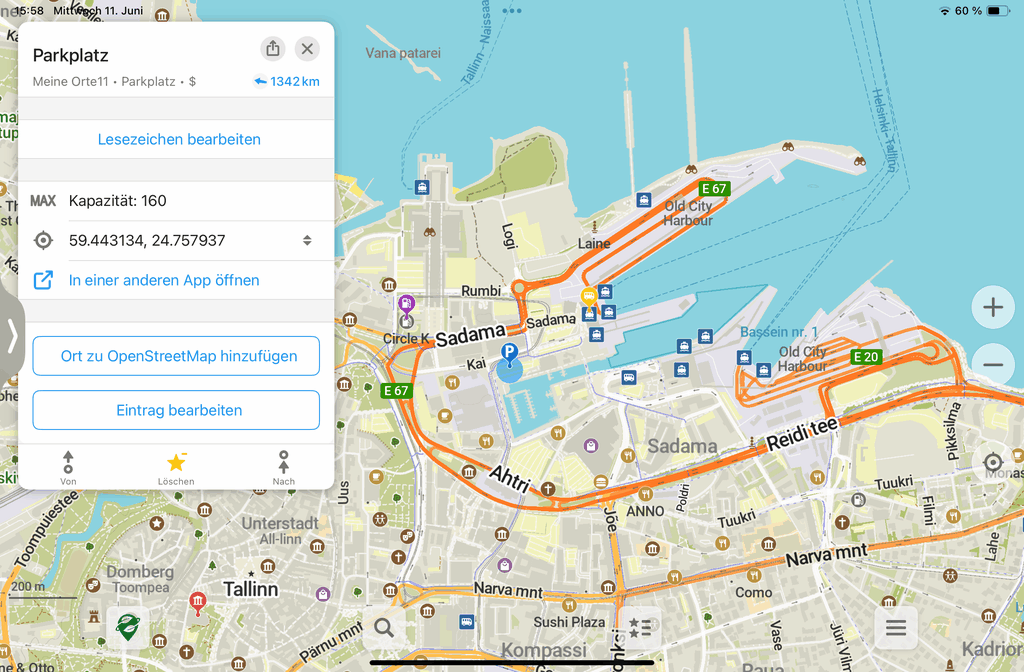Open Lesezeichen bearbeiten
1024x672 pixels.
tap(179, 139)
